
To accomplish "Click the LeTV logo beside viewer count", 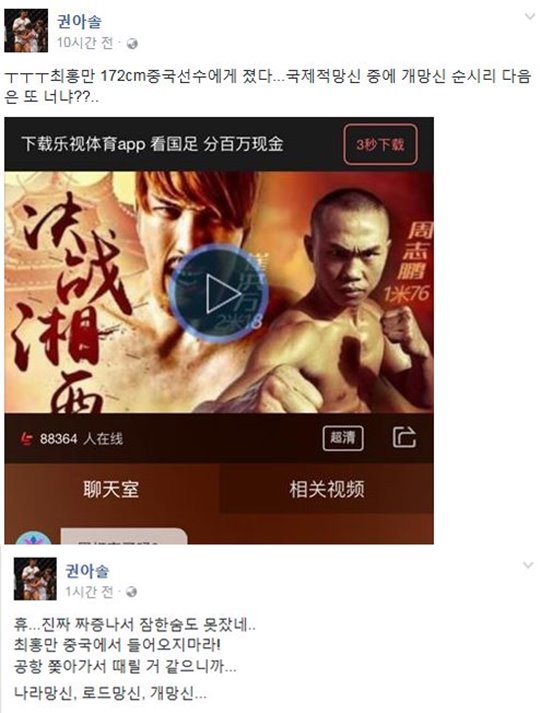I will 27,439.
